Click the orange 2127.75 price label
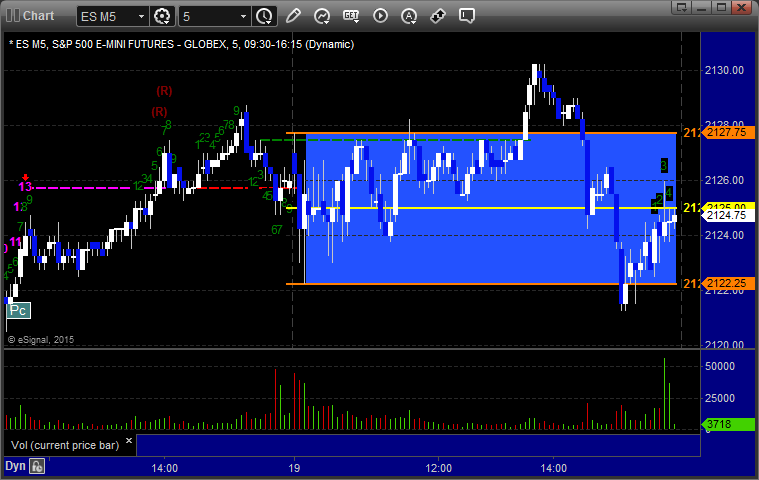Image resolution: width=759 pixels, height=480 pixels. 728,132
